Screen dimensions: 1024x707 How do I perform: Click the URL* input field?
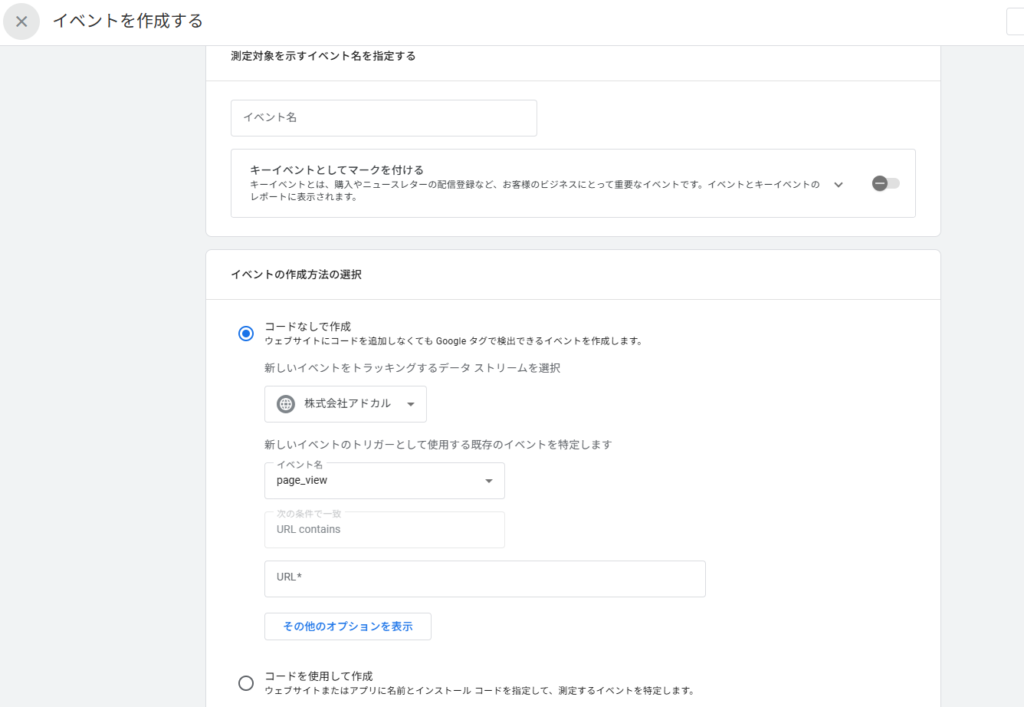[x=485, y=578]
